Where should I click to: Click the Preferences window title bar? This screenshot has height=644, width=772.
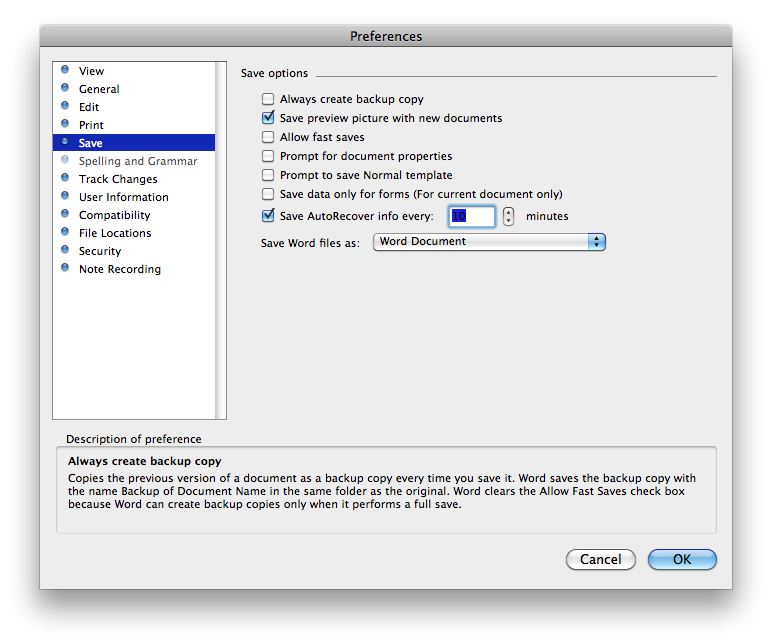(386, 36)
